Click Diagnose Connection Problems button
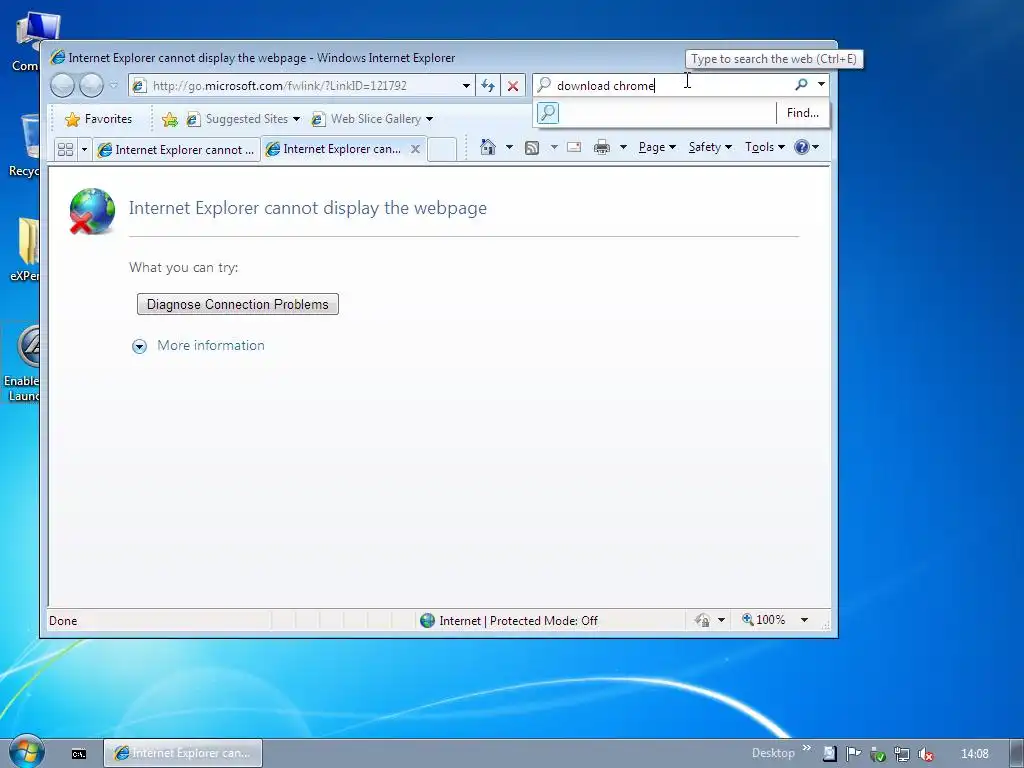Image resolution: width=1024 pixels, height=768 pixels. coord(238,304)
